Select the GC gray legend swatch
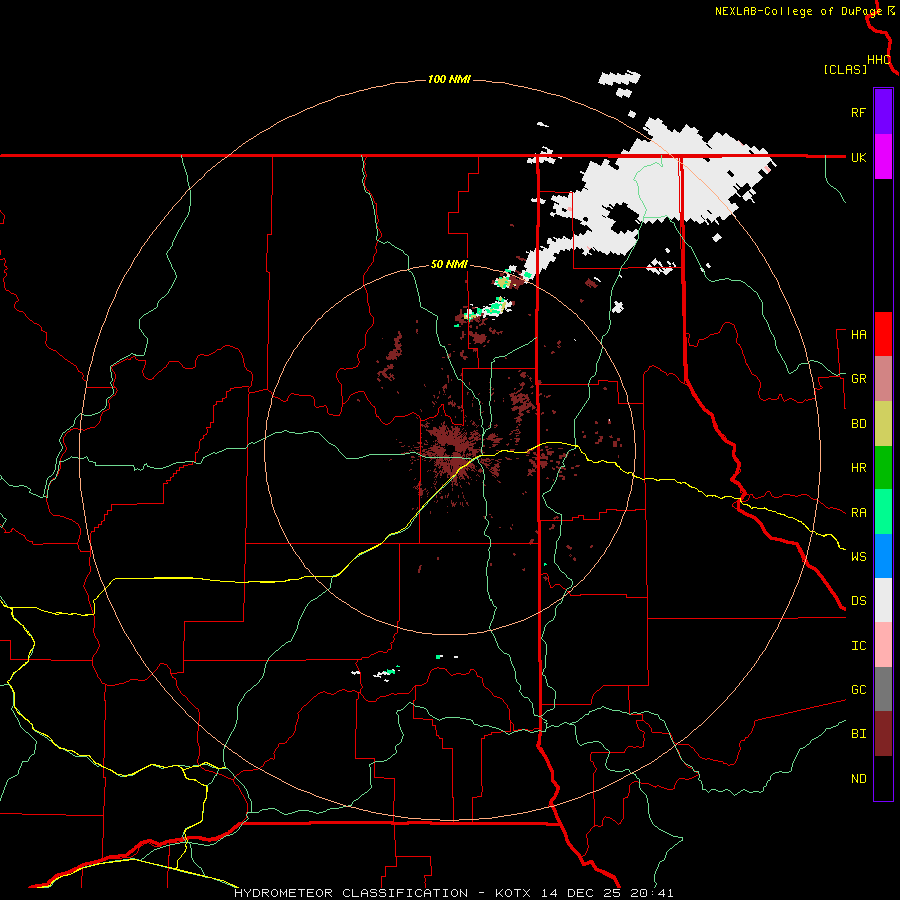This screenshot has height=900, width=900. [883, 689]
